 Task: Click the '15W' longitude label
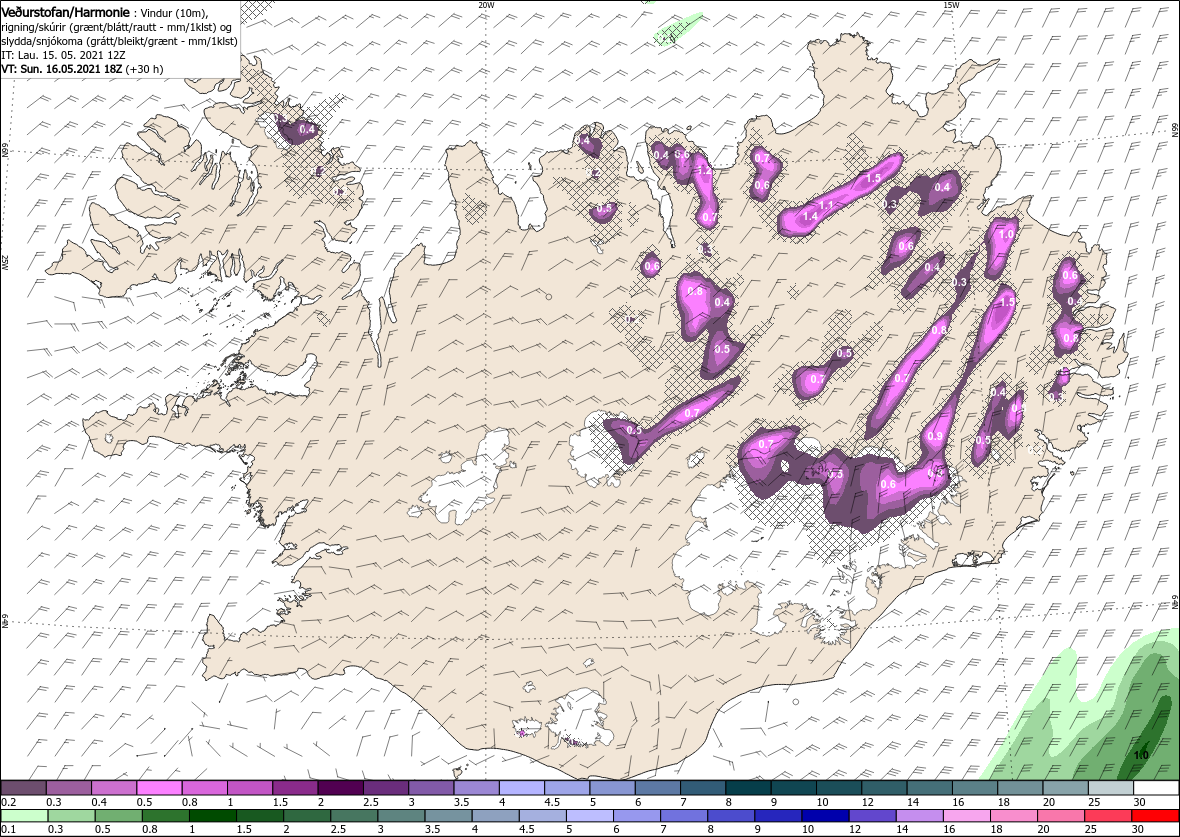pos(951,5)
